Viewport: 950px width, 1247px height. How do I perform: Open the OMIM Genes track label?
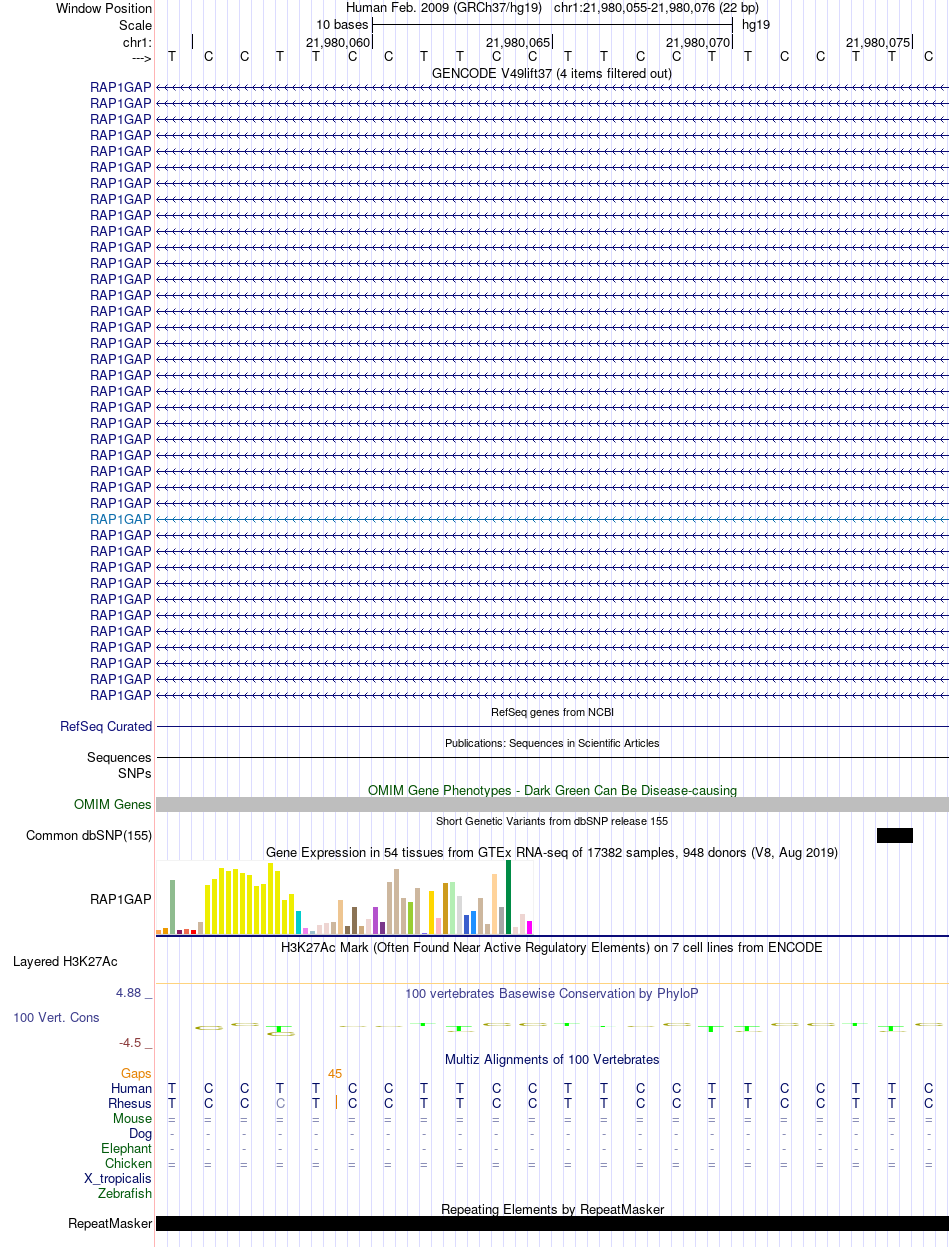(x=113, y=805)
